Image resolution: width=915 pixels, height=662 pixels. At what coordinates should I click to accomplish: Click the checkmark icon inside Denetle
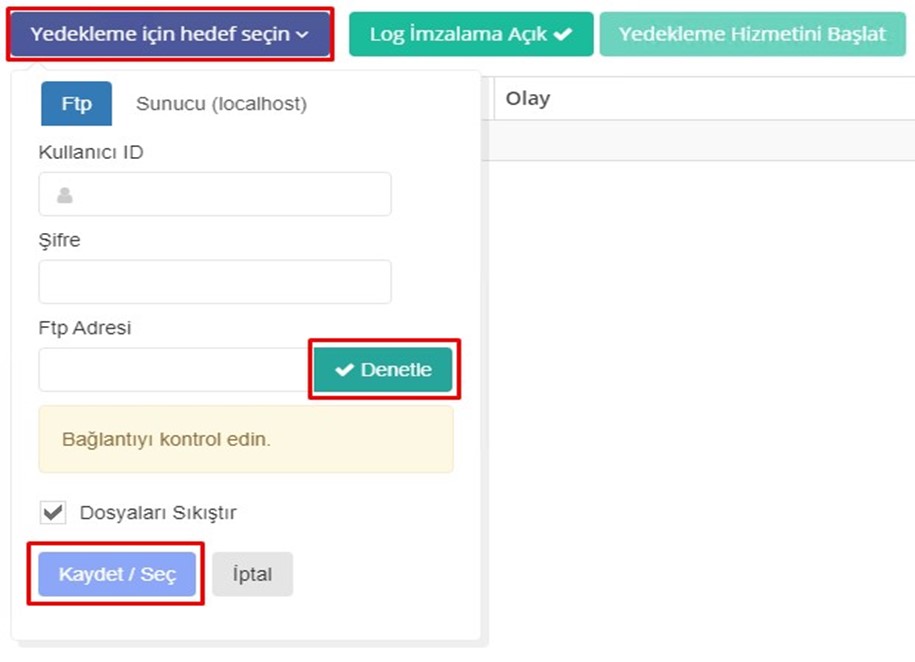344,370
